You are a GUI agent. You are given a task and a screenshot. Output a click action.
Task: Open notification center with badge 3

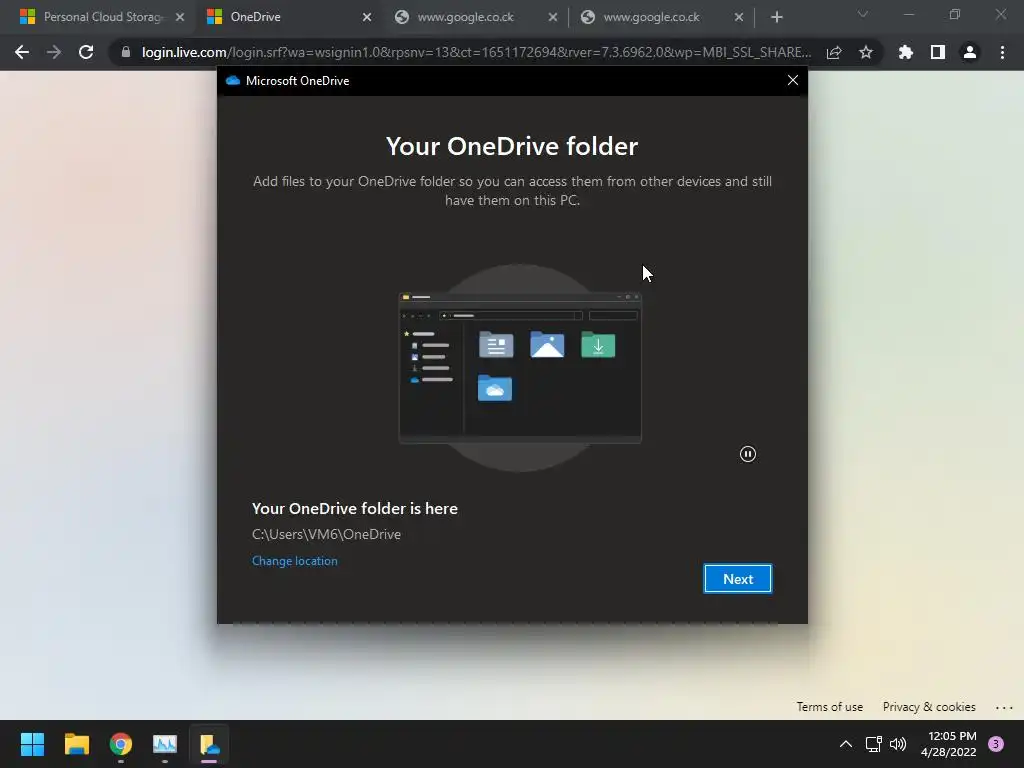[x=996, y=744]
